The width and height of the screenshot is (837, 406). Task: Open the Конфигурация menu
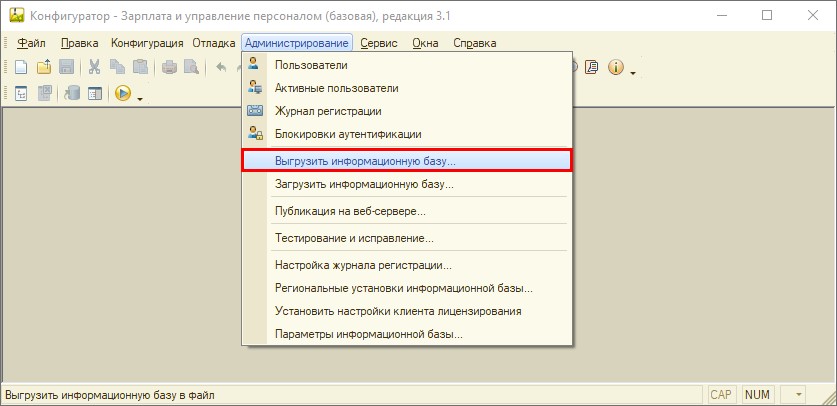(147, 43)
